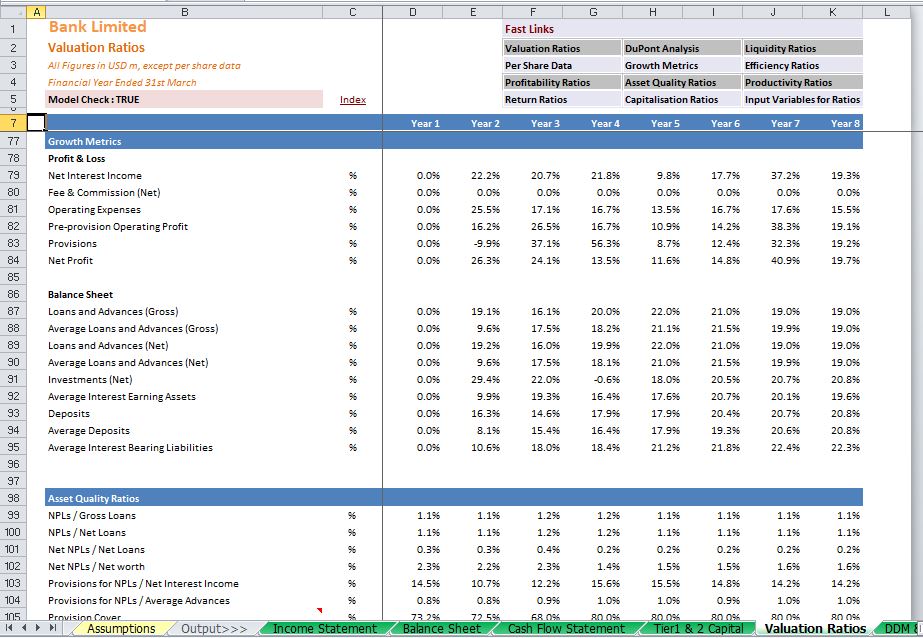Select column C header
The width and height of the screenshot is (923, 638).
[x=353, y=12]
